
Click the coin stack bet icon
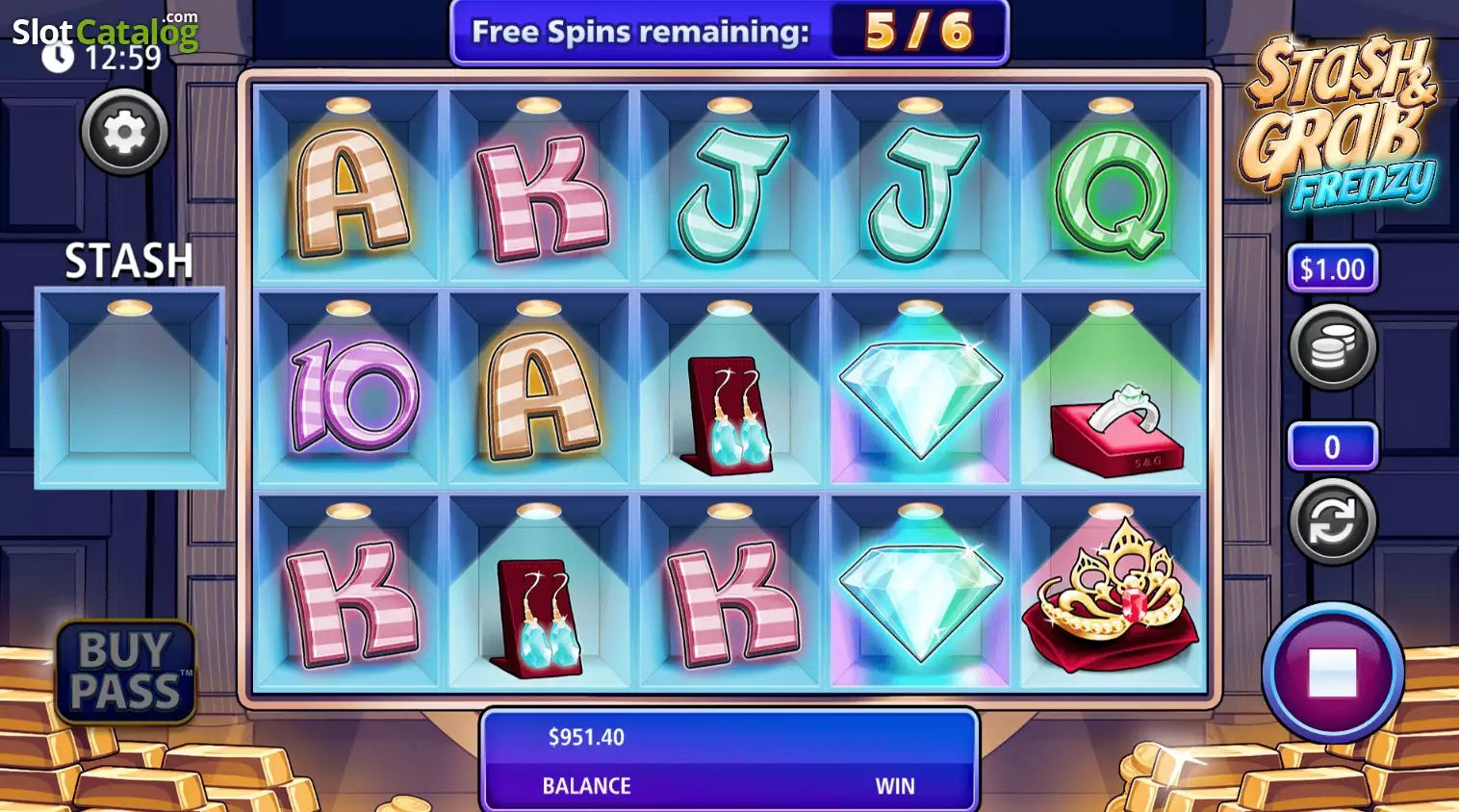[x=1333, y=347]
